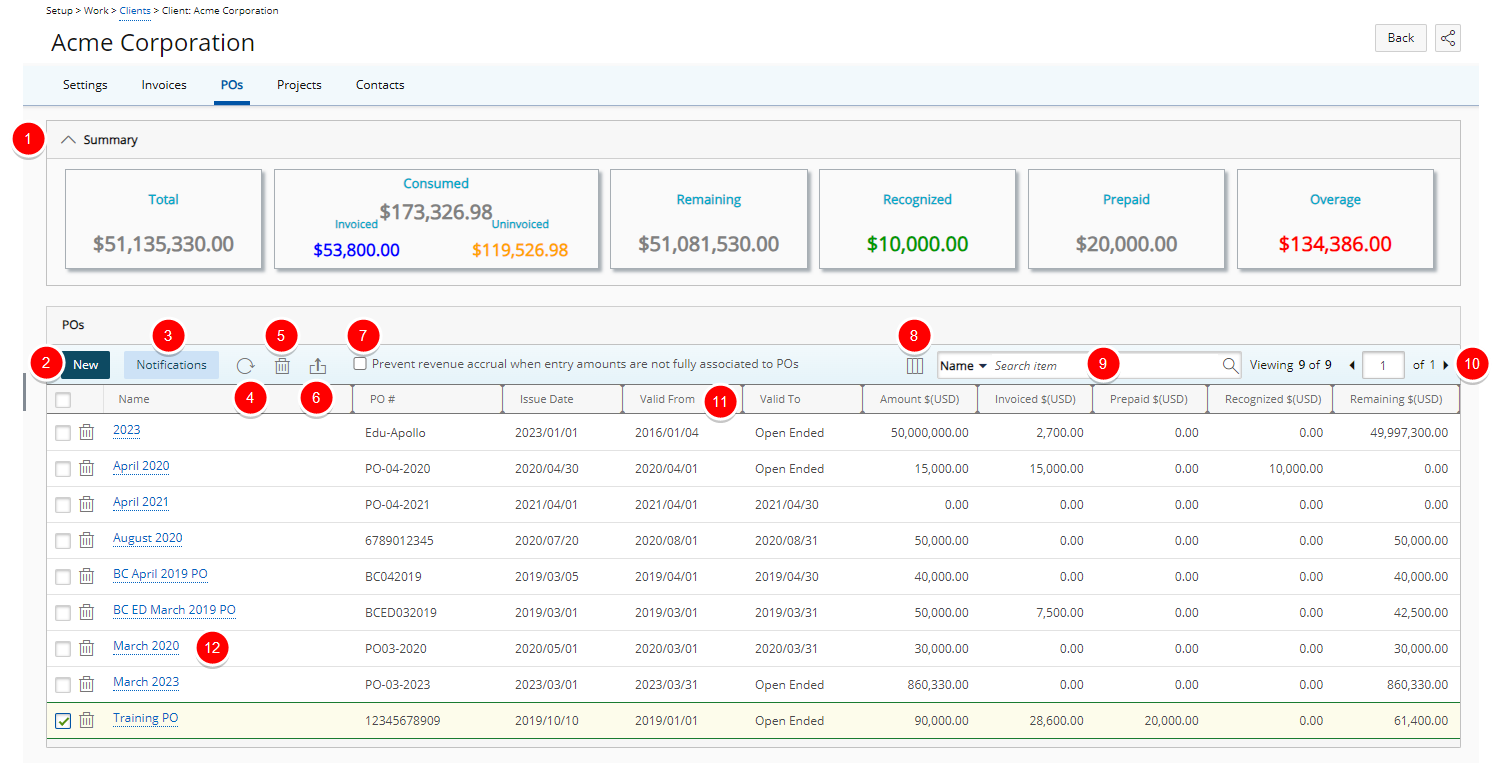Viewport: 1502px width, 763px height.
Task: Delete the April 2020 PO row
Action: point(87,468)
